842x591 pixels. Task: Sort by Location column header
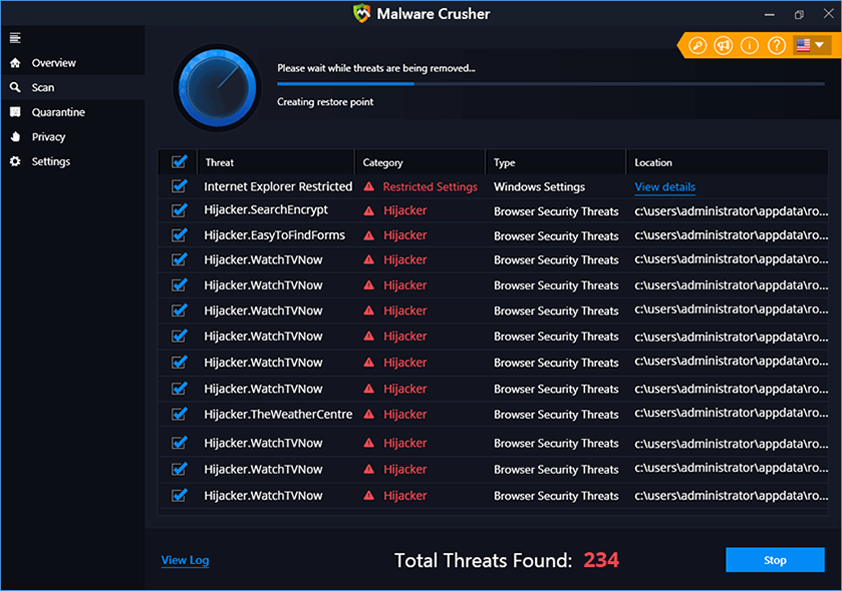click(x=727, y=162)
